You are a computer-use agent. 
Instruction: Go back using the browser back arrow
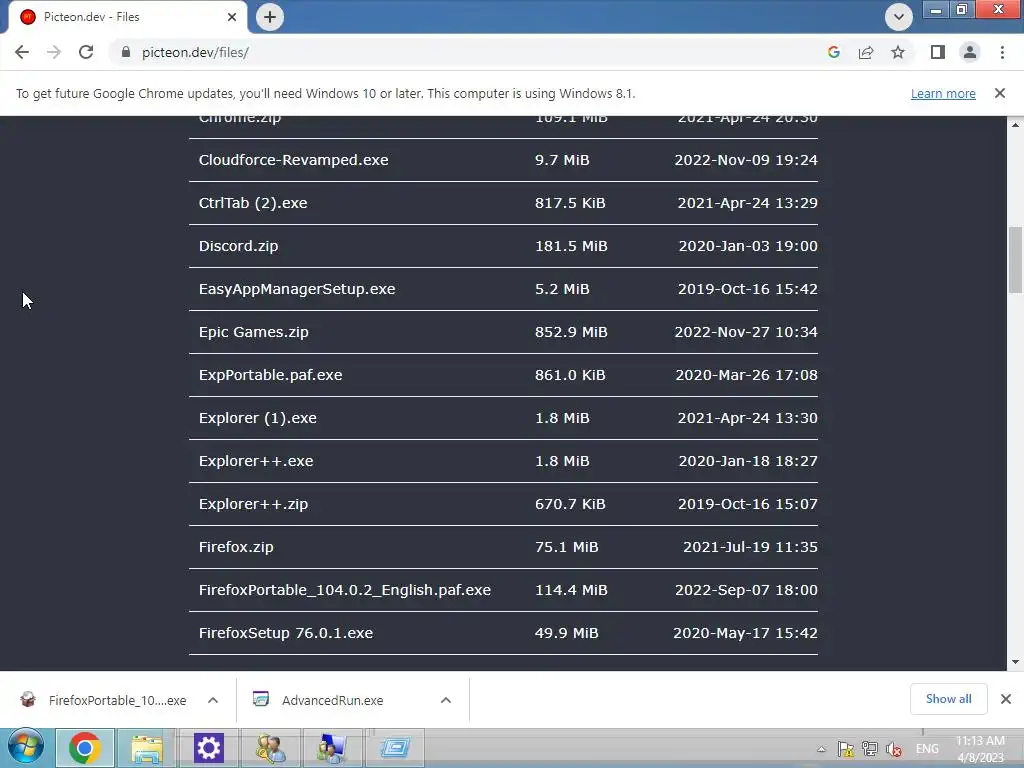(22, 52)
